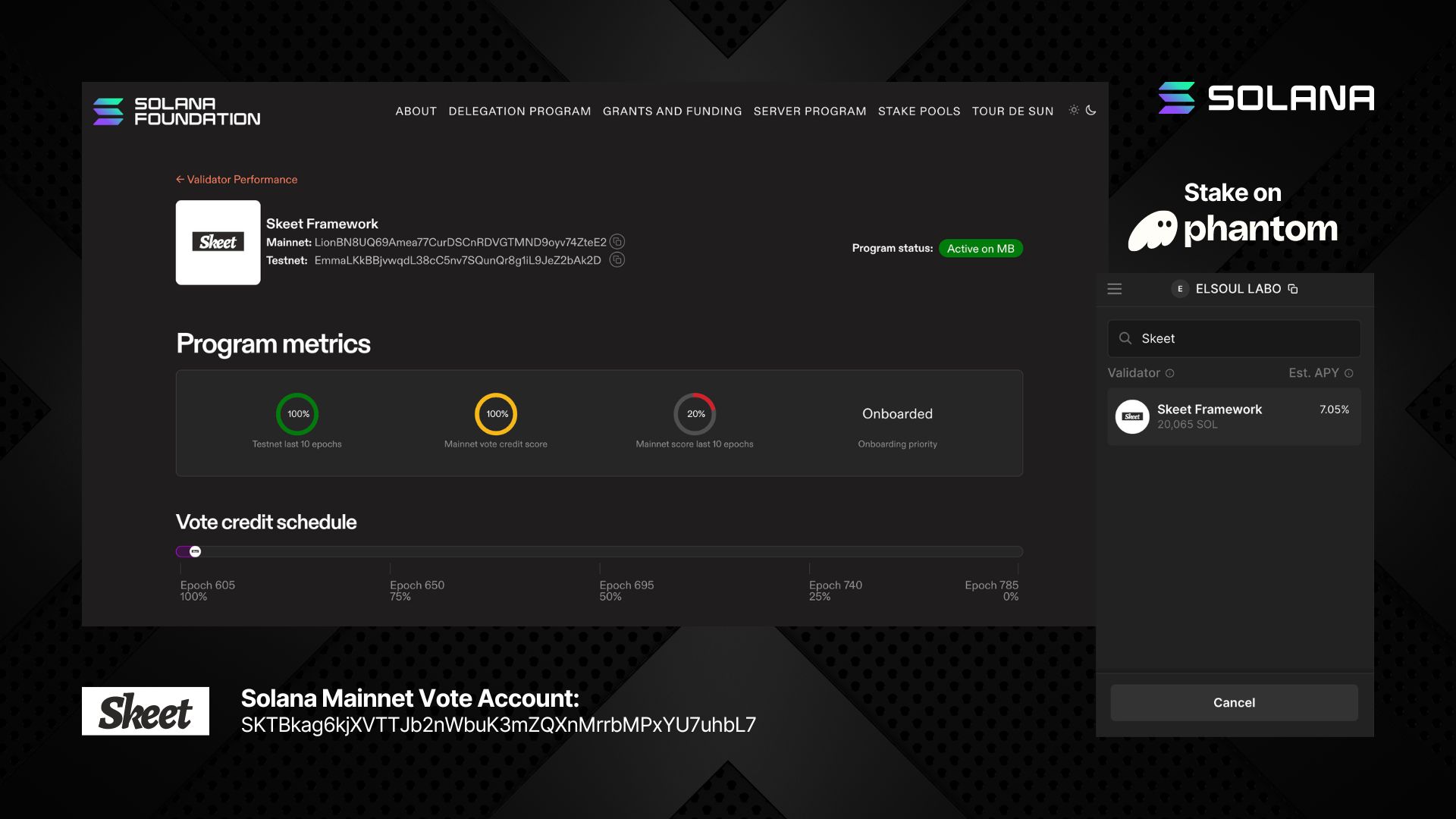Click the Mainnet score last 10 epochs circle

pos(694,413)
